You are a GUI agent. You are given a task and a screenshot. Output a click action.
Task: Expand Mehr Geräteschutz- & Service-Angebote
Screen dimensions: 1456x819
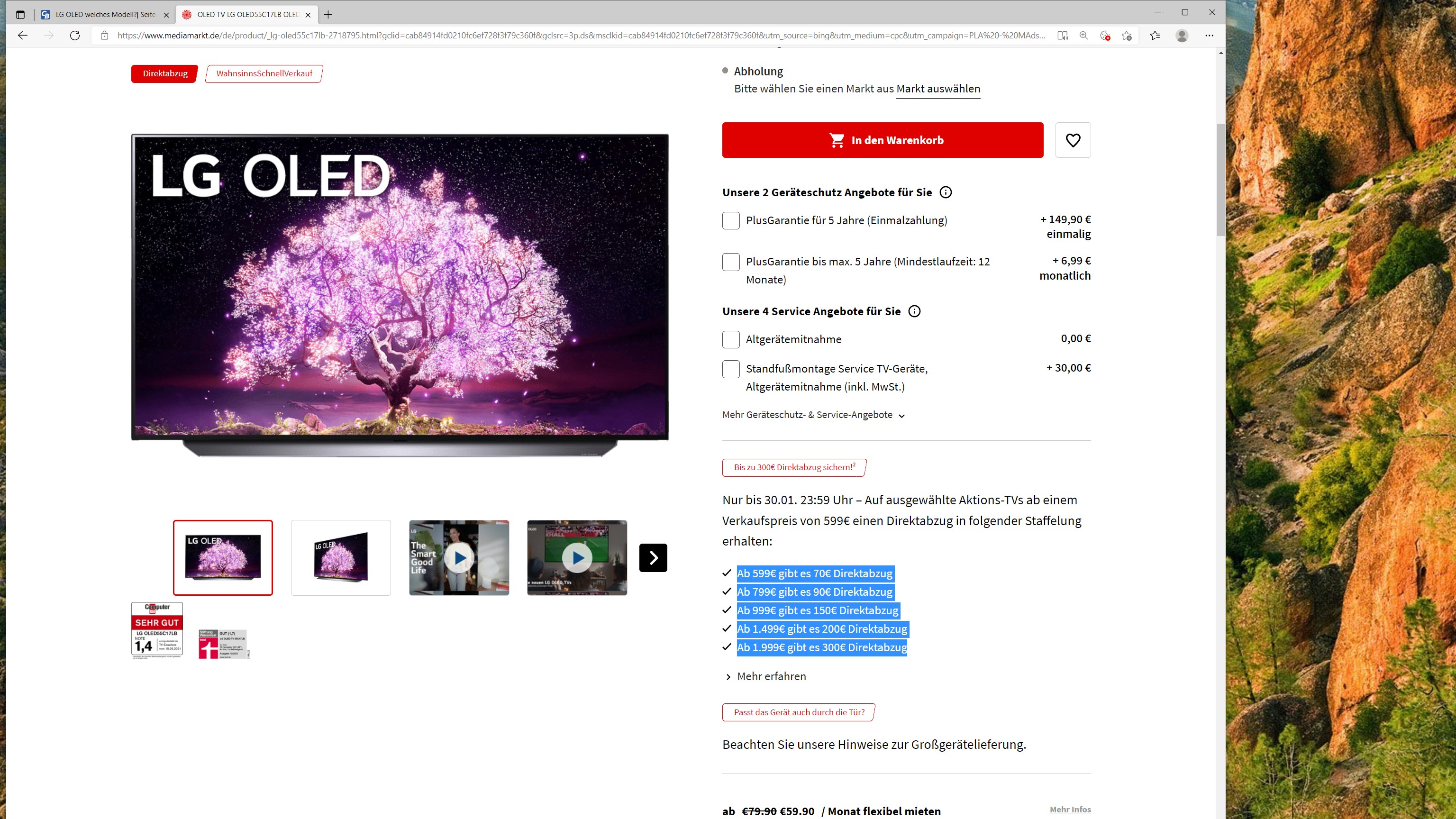(813, 415)
